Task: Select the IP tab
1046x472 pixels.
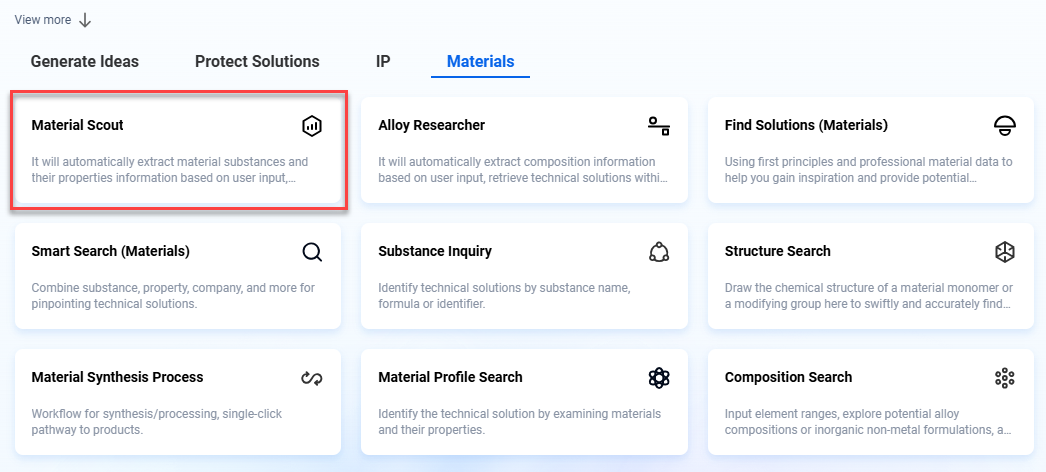Action: pyautogui.click(x=383, y=62)
